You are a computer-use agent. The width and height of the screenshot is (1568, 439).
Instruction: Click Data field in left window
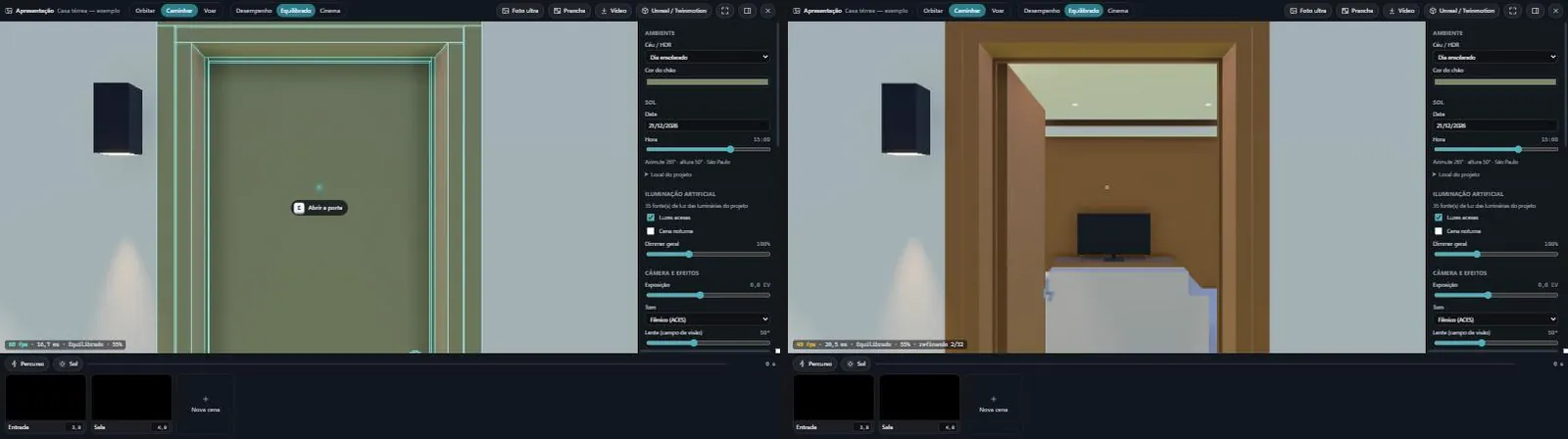[x=707, y=125]
